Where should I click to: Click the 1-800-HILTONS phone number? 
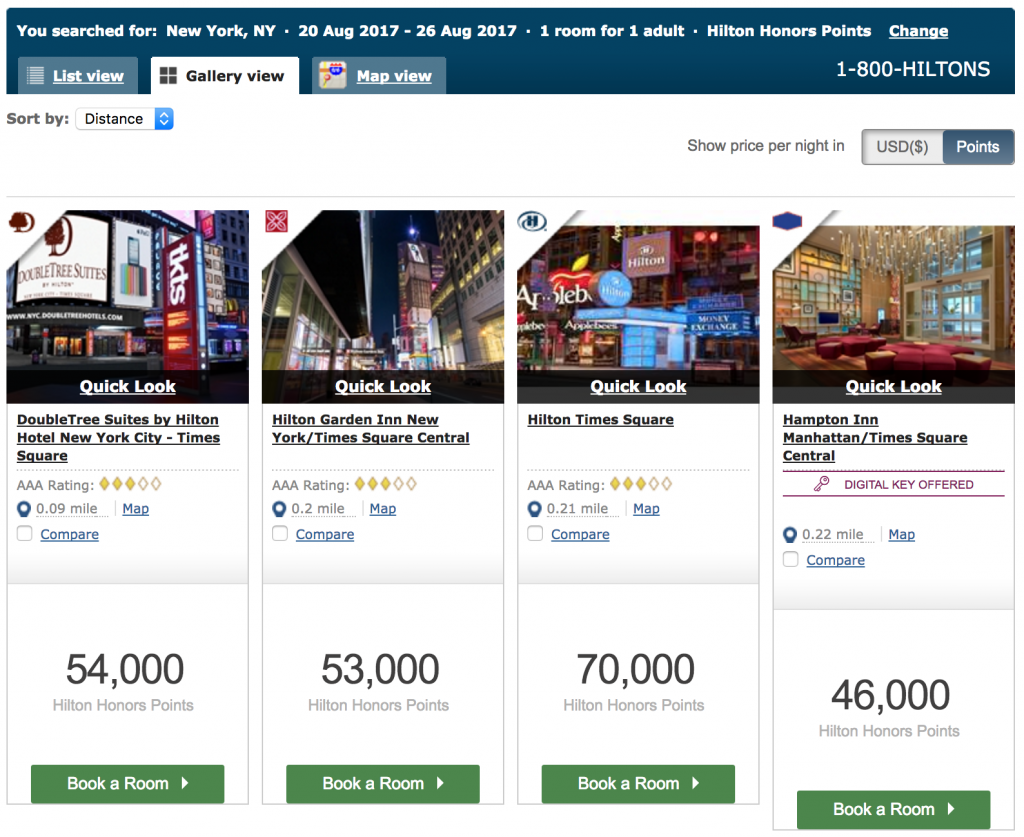click(x=913, y=69)
